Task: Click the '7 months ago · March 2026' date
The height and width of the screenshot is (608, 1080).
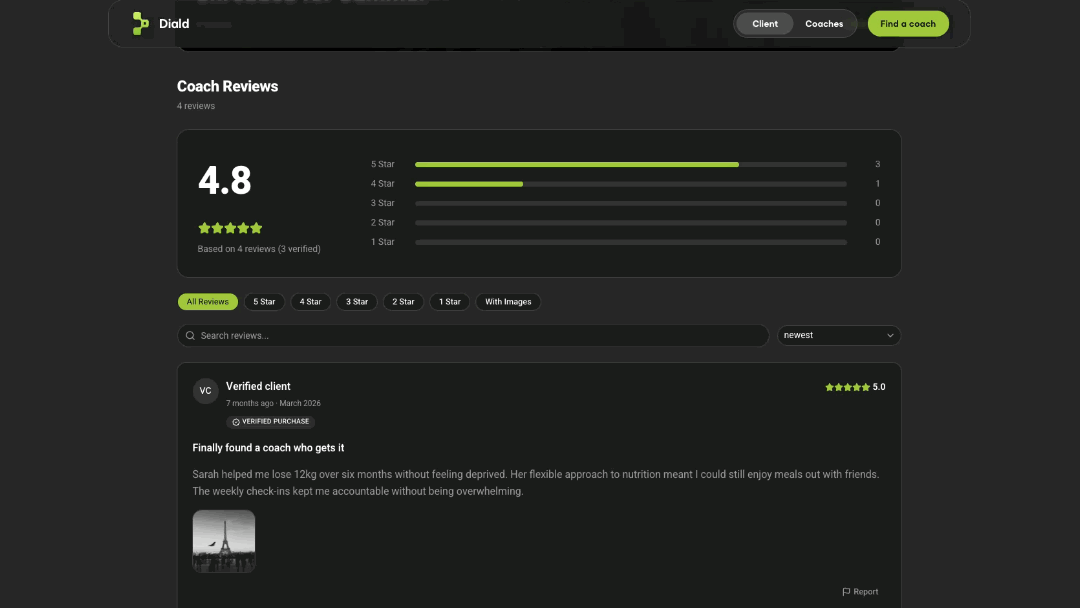Action: coord(273,403)
